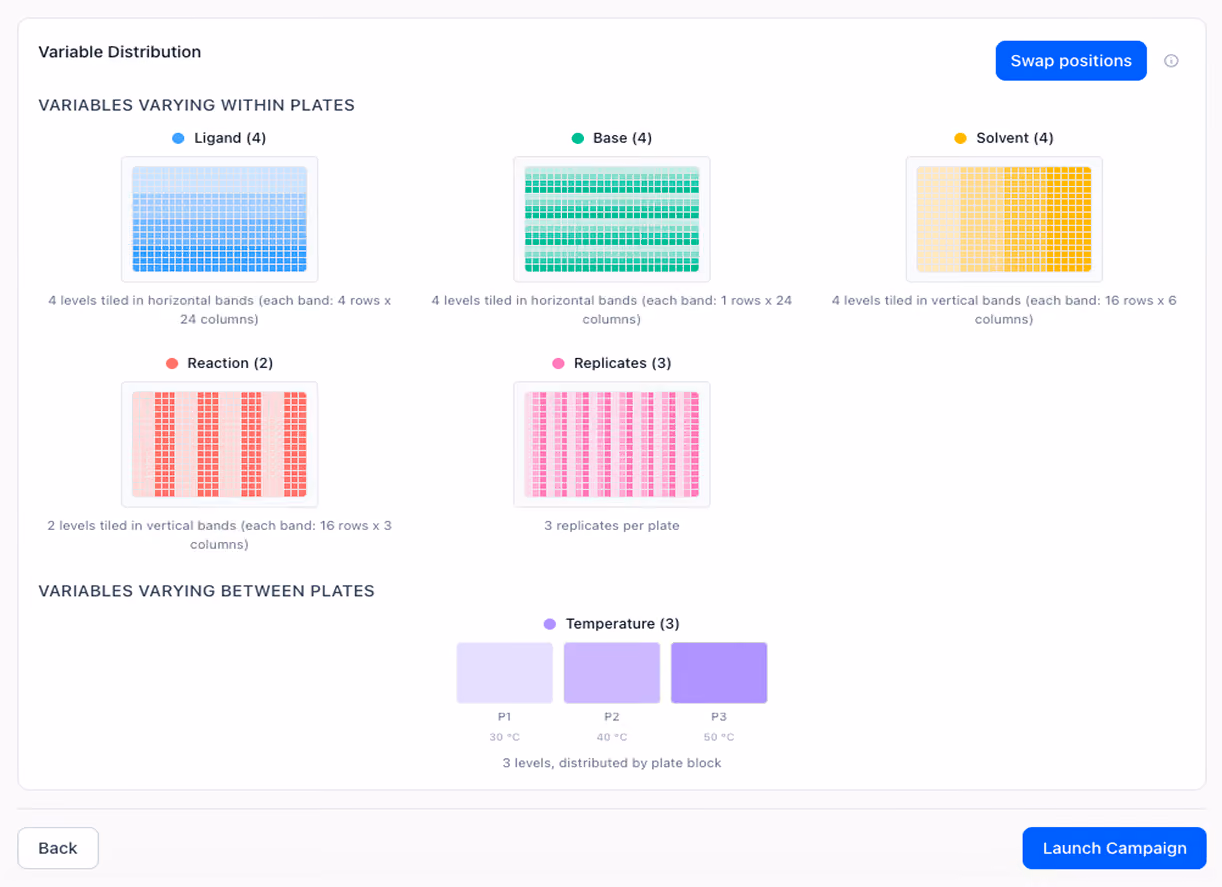Click the 'Ligand (4)' label
Viewport: 1222px width, 887px height.
coord(230,138)
